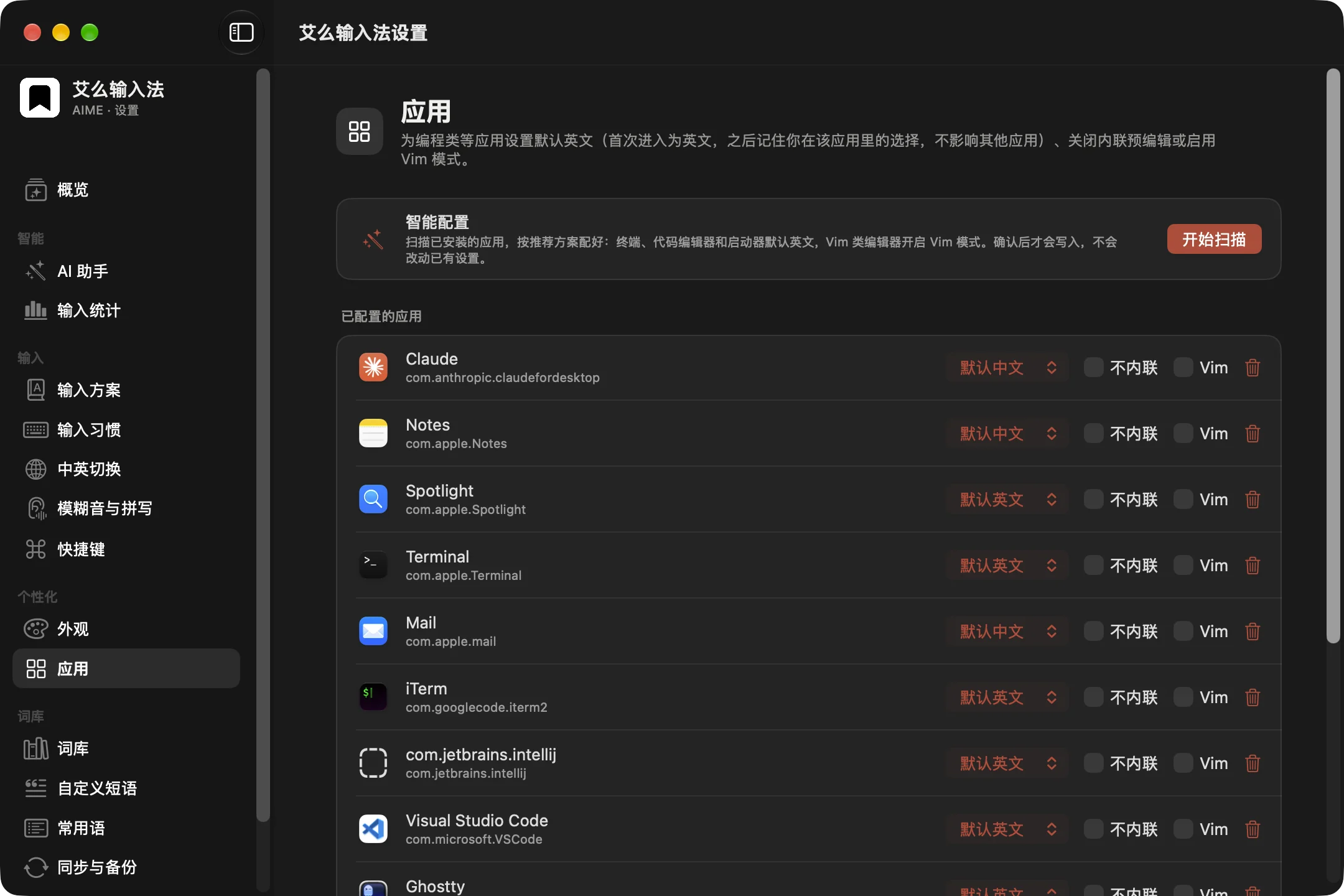Click the 开始扫描 button
Image resolution: width=1344 pixels, height=896 pixels.
click(1214, 239)
